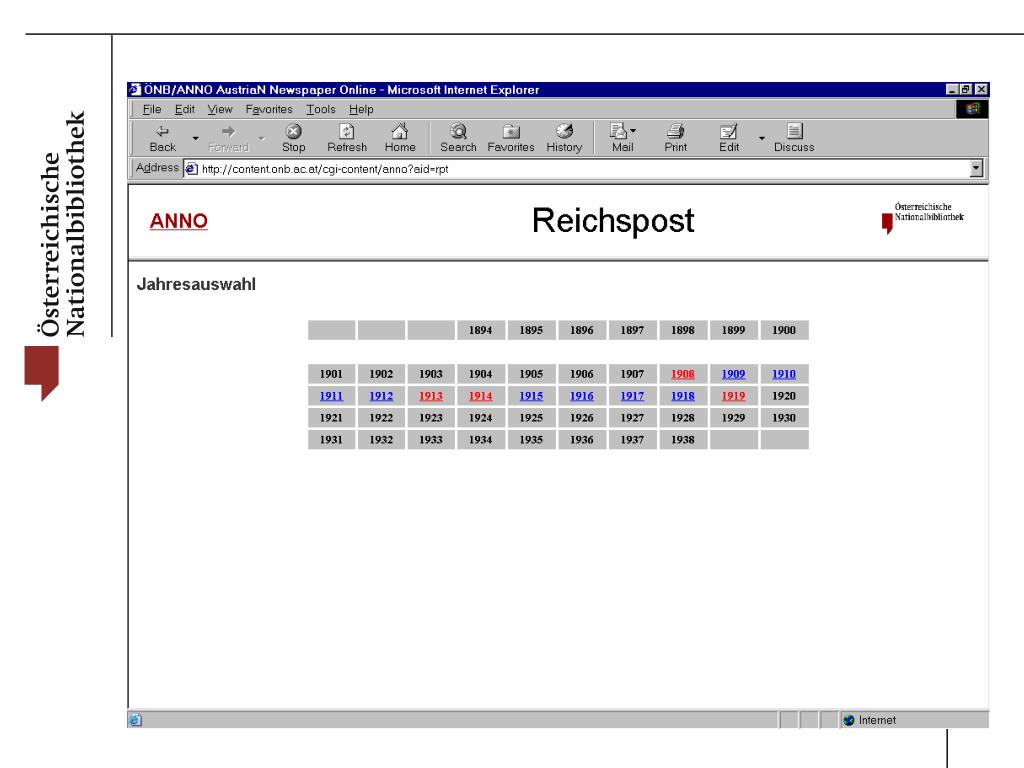The image size is (1024, 768).
Task: Click the Forward toolbar button
Action: 228,138
